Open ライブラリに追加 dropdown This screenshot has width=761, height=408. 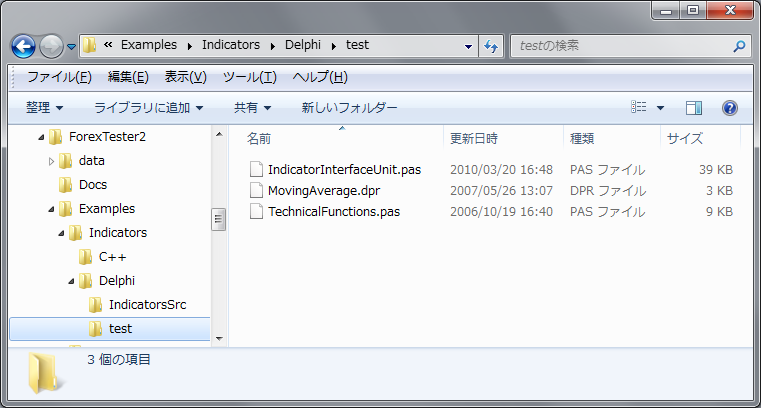coord(148,108)
